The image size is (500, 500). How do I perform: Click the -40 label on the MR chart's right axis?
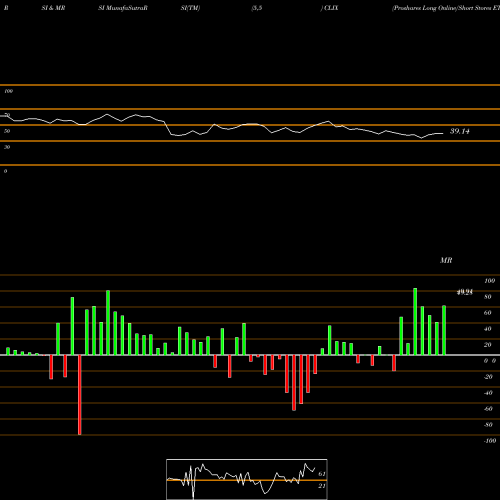click(488, 393)
